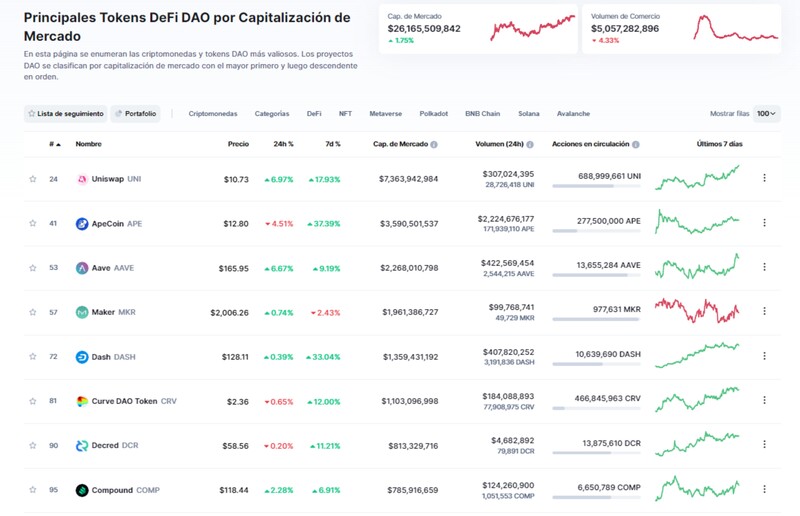Click Maker price $2,006.26
800x516 pixels.
(230, 312)
